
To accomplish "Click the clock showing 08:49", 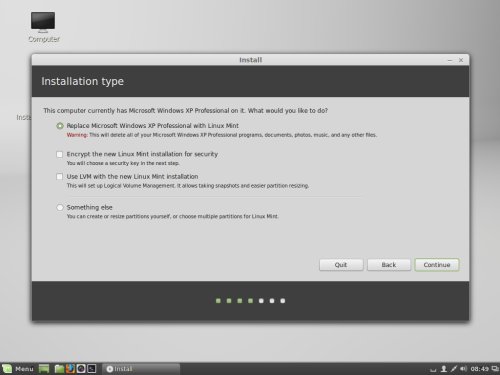I will pos(480,369).
